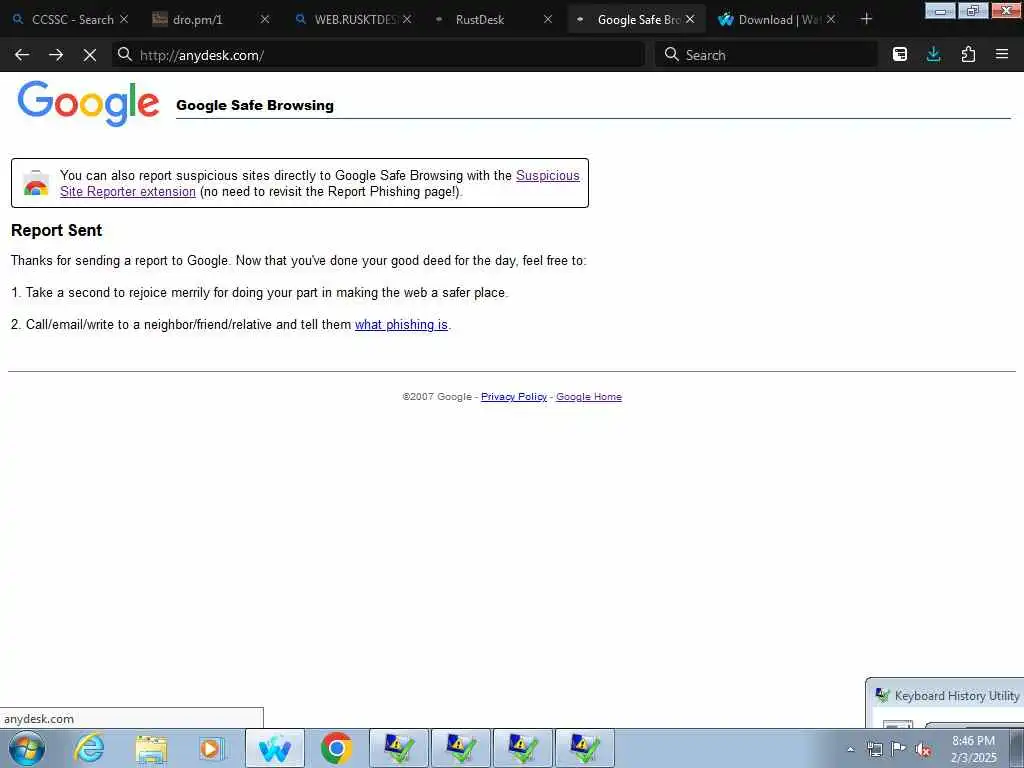
Task: Open the Windows Start menu
Action: click(27, 748)
